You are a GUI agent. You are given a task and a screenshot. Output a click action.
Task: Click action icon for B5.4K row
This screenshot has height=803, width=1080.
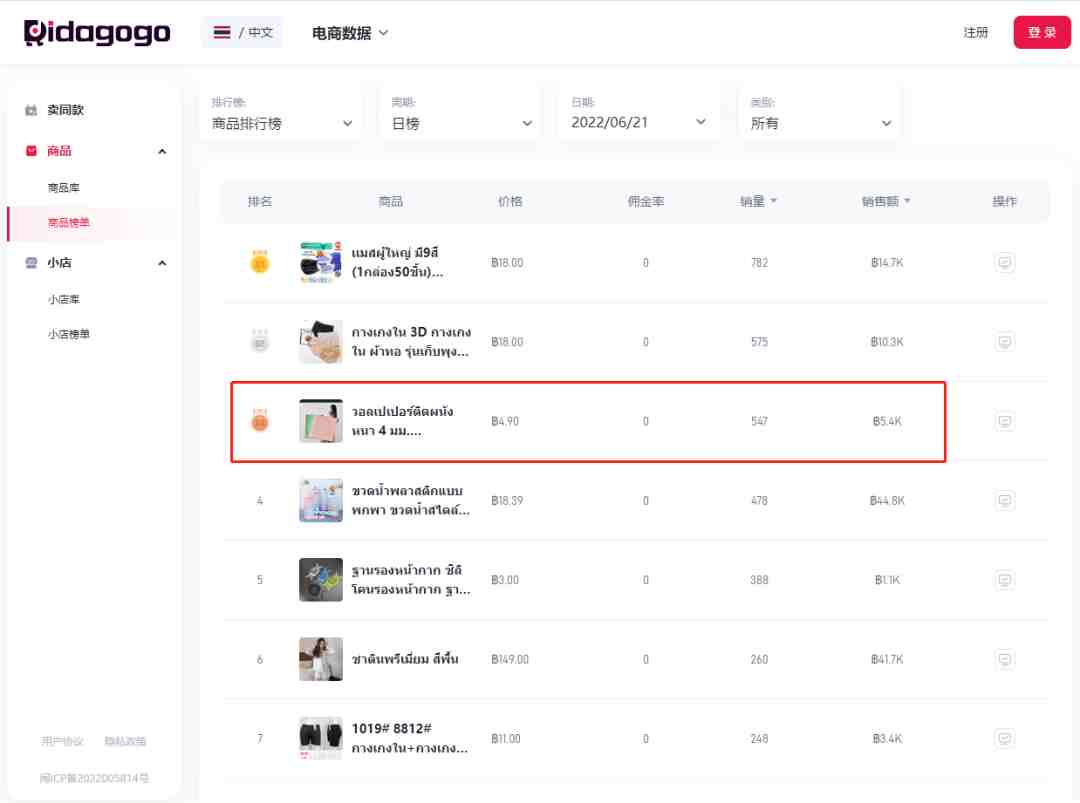click(x=1004, y=421)
